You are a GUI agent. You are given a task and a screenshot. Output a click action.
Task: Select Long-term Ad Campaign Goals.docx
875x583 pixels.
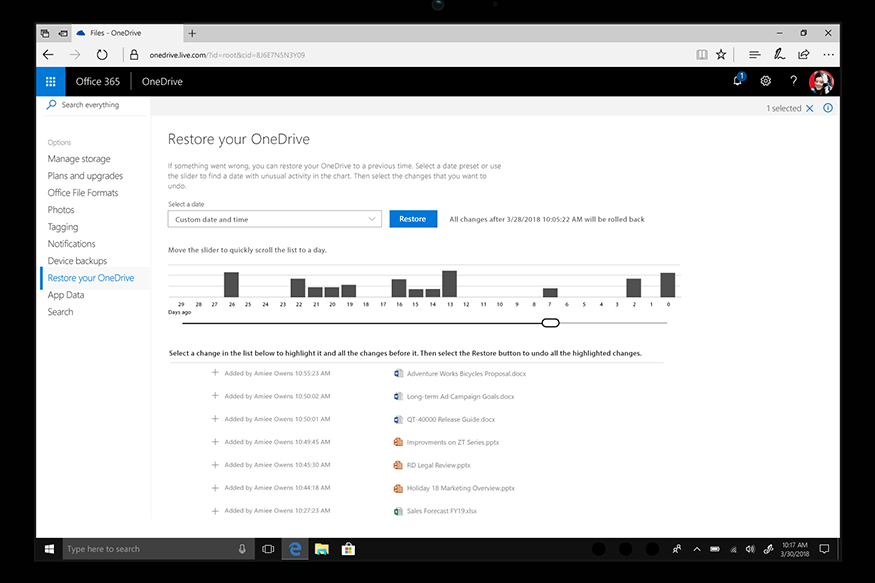click(x=460, y=397)
